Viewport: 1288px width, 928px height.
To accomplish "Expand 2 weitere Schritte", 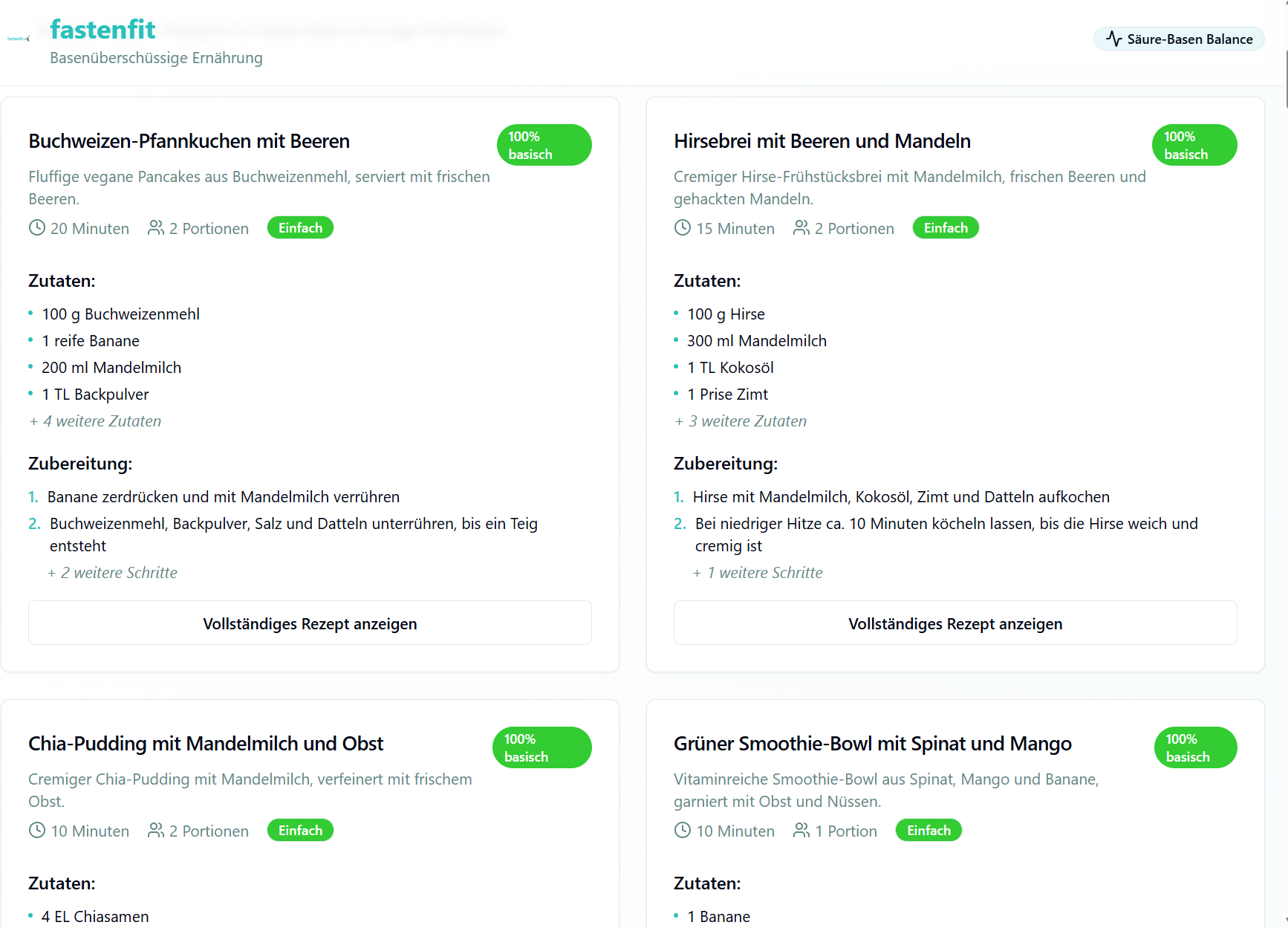I will (x=113, y=573).
